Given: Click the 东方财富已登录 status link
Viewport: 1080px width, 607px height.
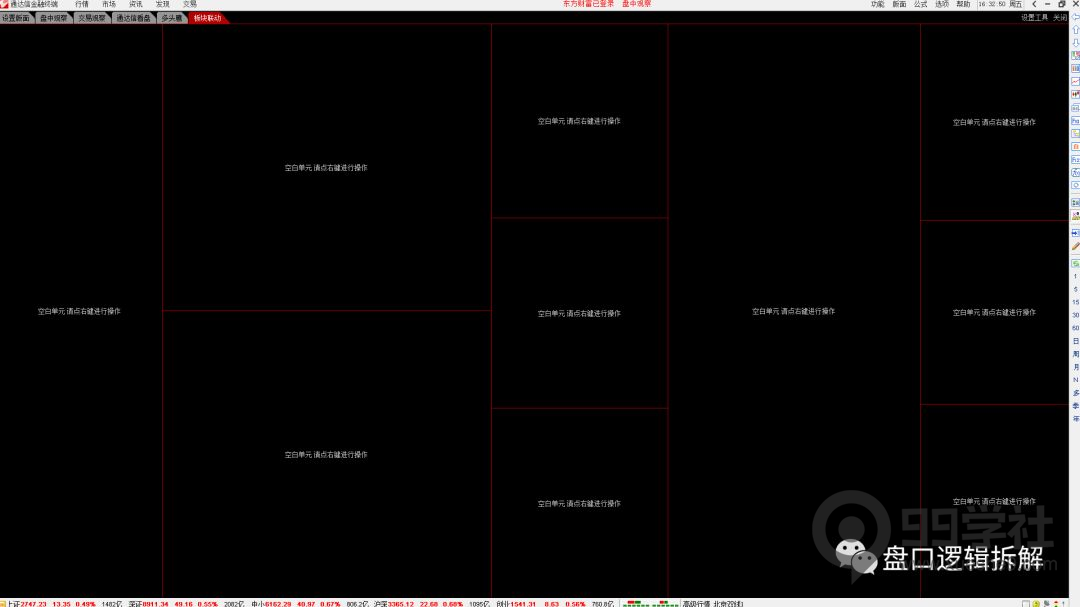Looking at the screenshot, I should point(589,4).
